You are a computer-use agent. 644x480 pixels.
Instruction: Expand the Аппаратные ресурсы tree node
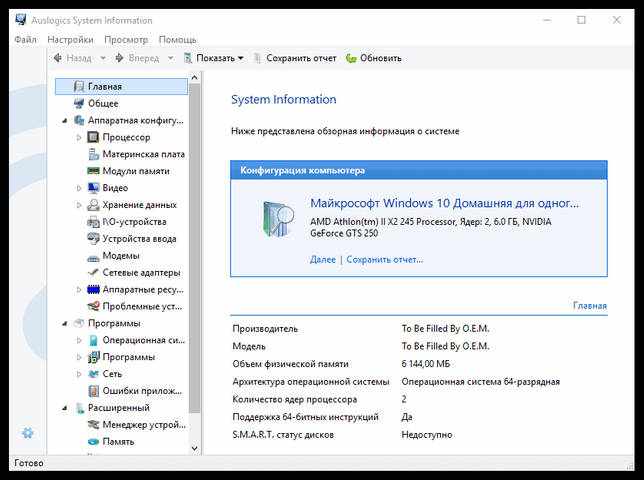click(79, 289)
